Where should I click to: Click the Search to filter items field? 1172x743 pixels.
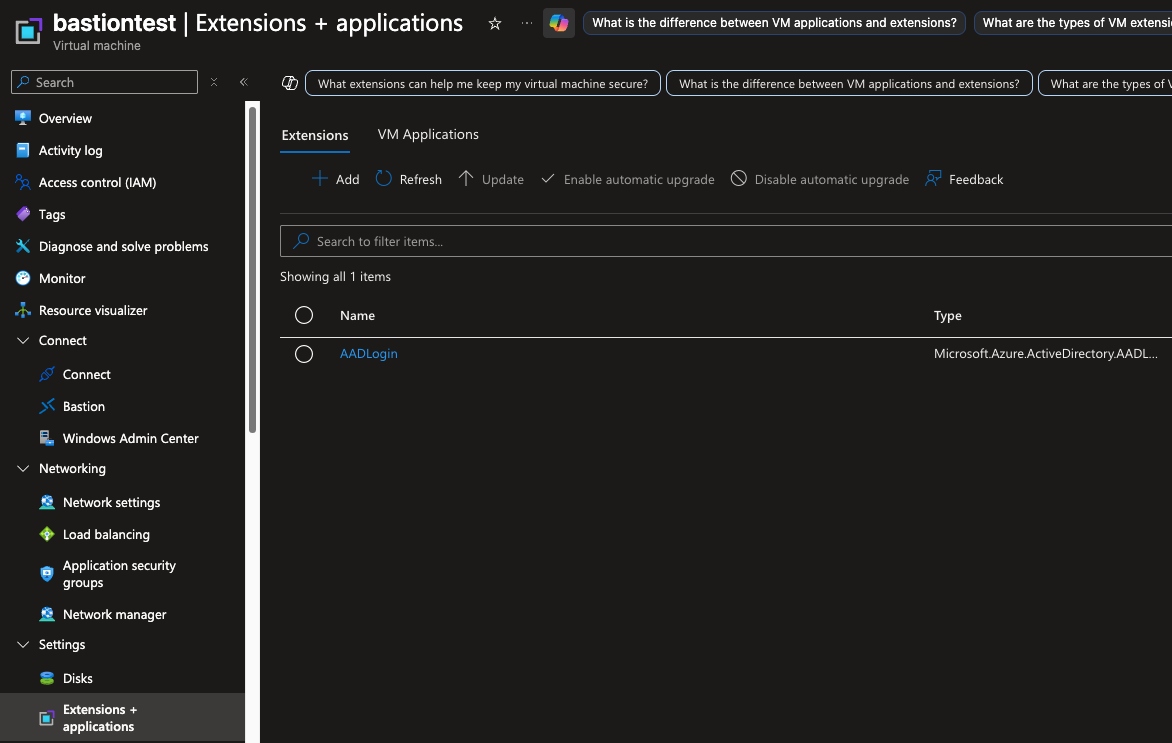pos(700,241)
